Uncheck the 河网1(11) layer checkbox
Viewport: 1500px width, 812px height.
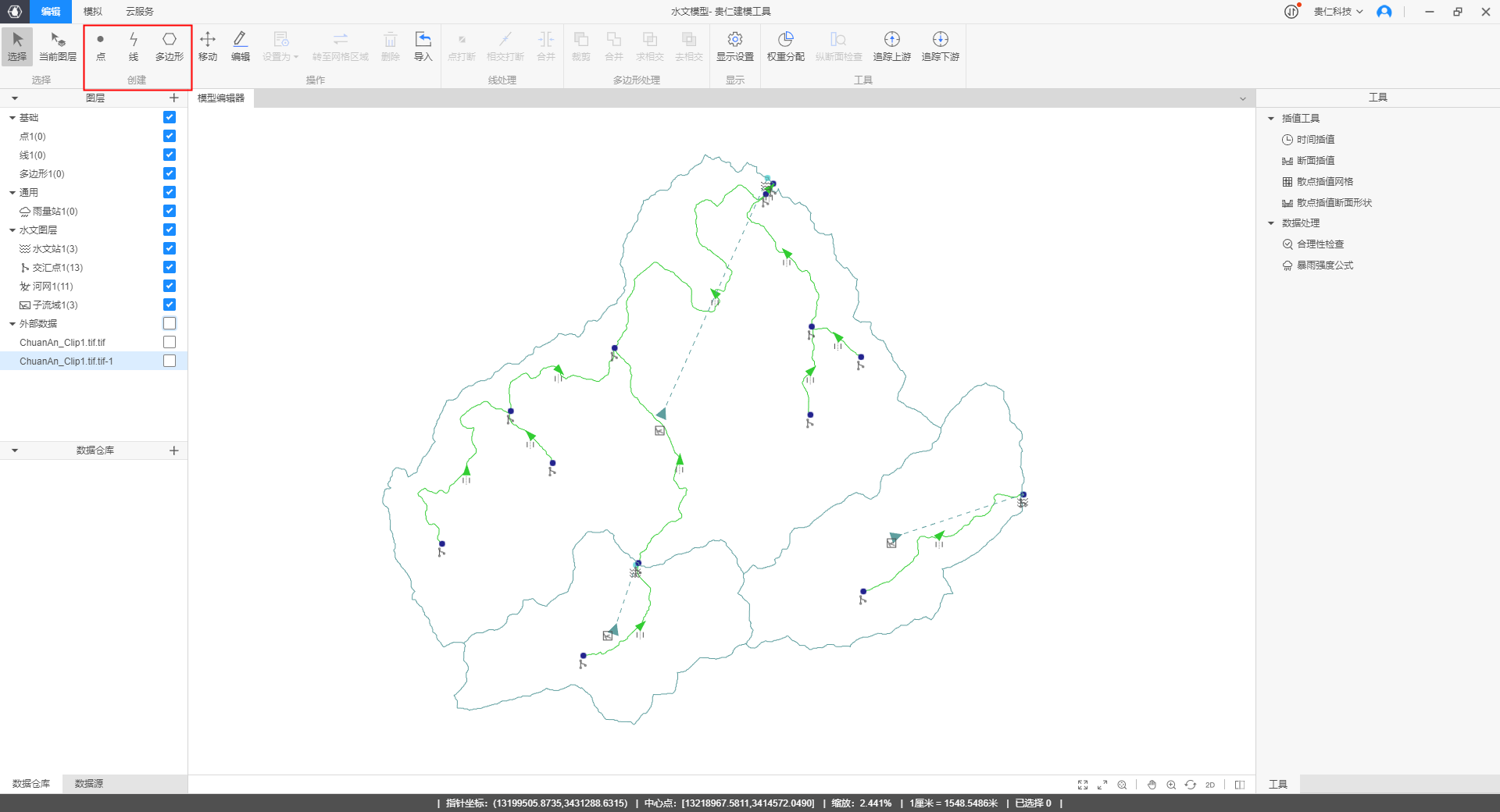tap(170, 286)
